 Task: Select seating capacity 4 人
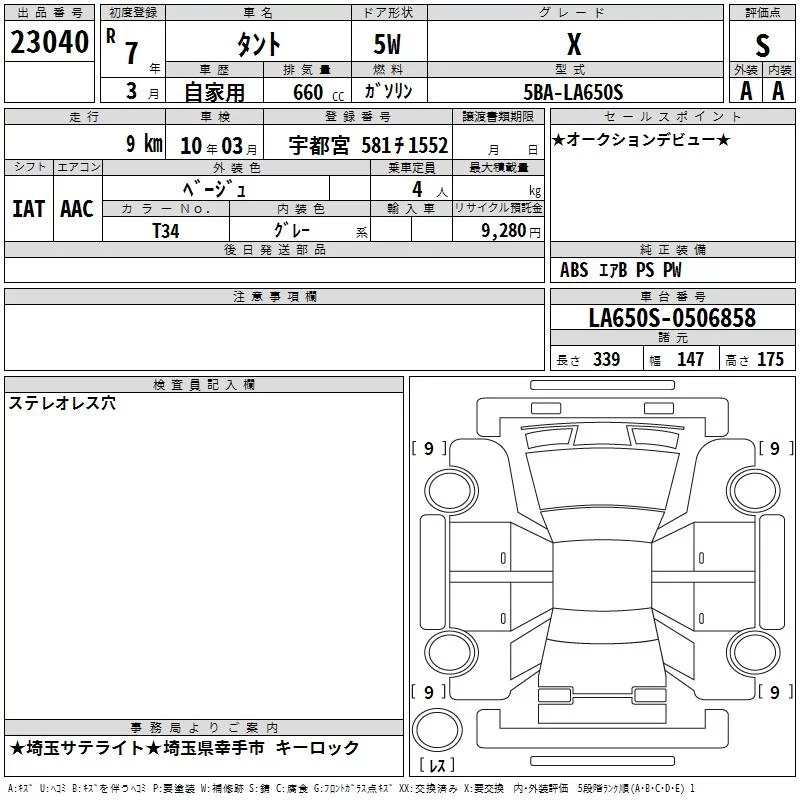pos(430,190)
